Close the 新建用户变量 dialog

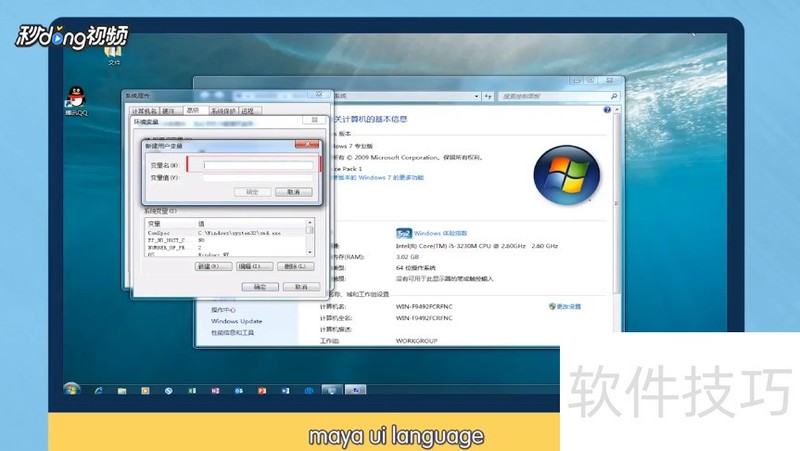[307, 145]
